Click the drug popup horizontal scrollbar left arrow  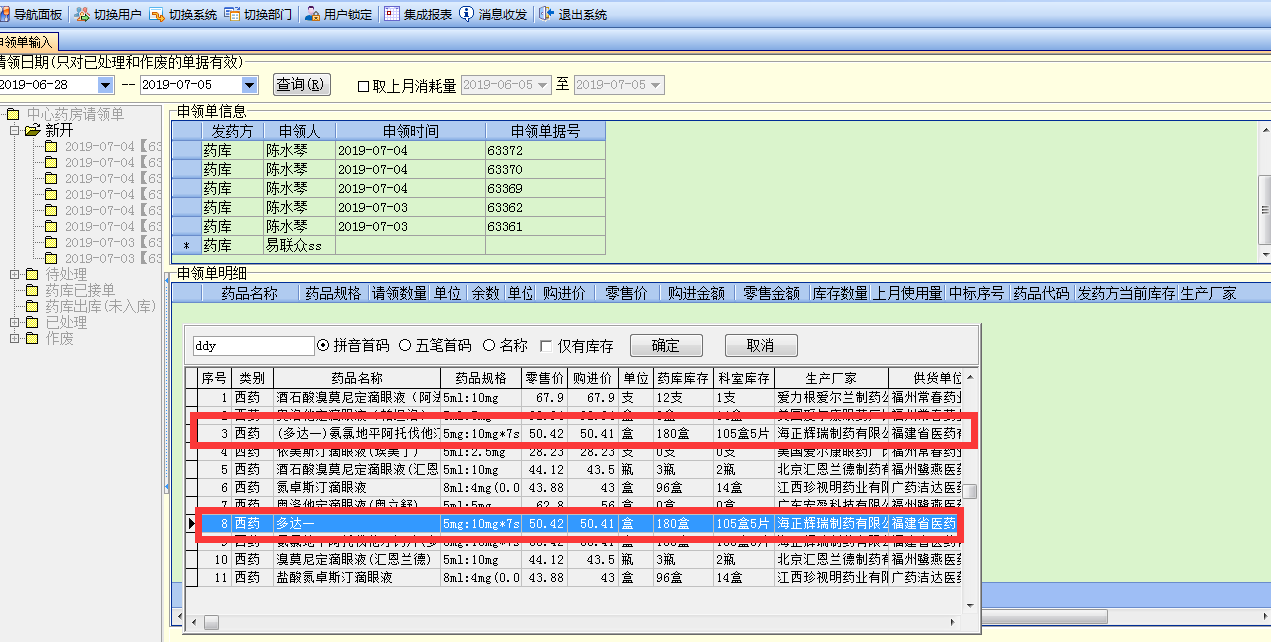pos(194,621)
